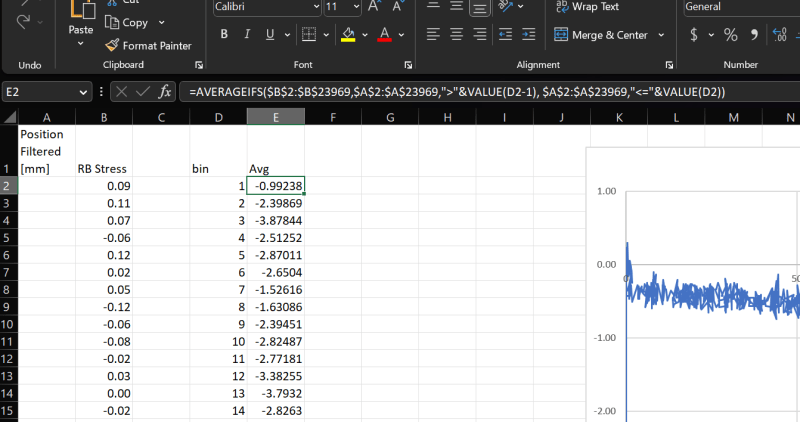This screenshot has height=422, width=800.
Task: Open Copy dropdown arrow
Action: tap(162, 22)
